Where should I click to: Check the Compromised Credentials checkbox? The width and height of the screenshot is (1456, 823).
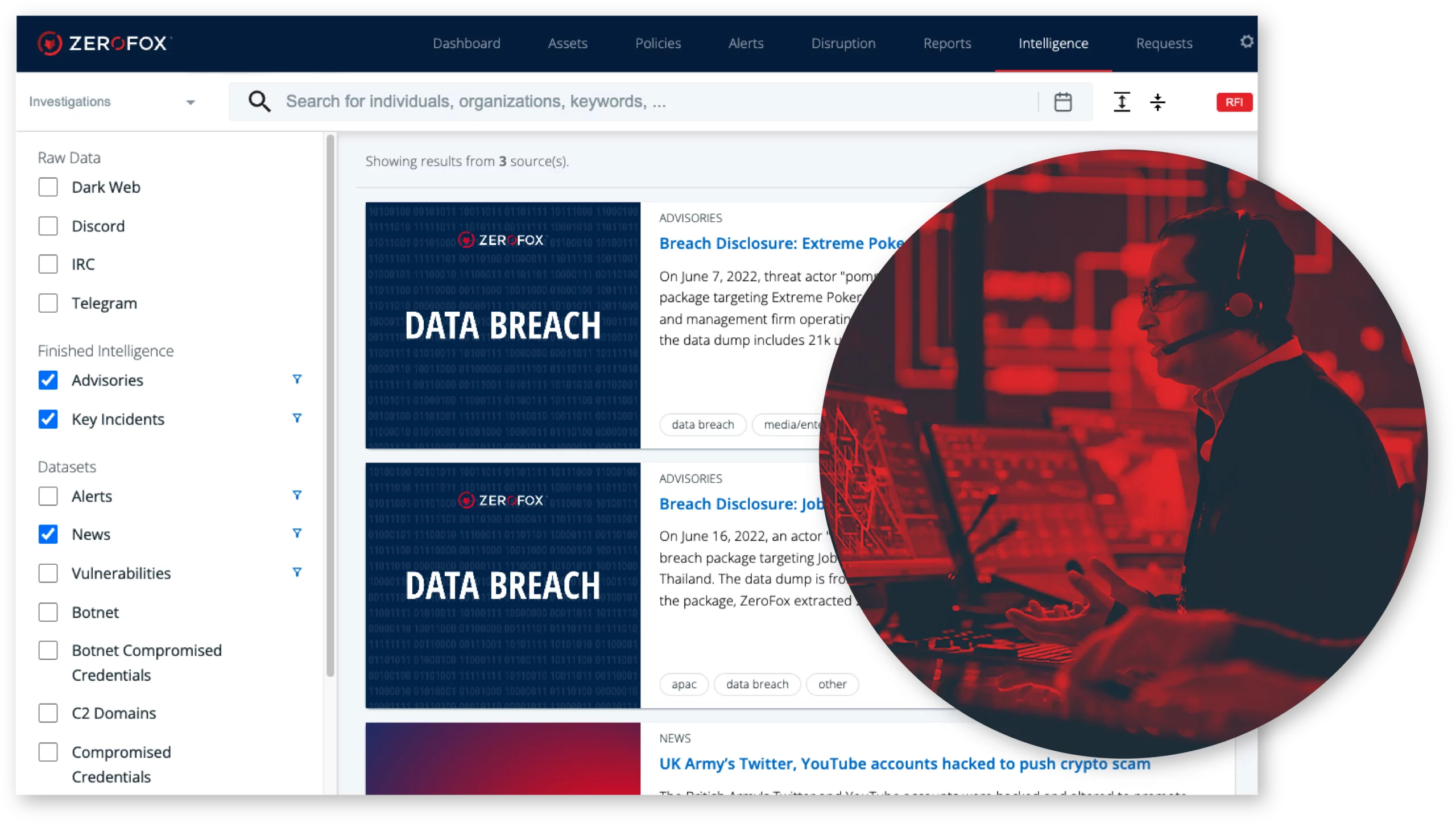tap(48, 752)
